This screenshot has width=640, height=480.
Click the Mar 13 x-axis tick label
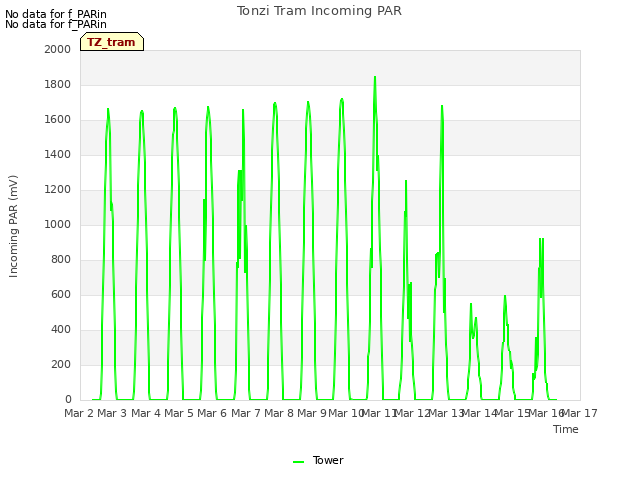446,413
